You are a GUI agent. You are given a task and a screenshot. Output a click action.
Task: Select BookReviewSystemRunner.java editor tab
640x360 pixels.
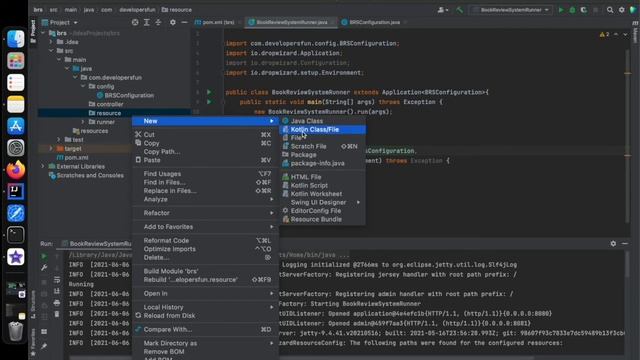pos(291,22)
